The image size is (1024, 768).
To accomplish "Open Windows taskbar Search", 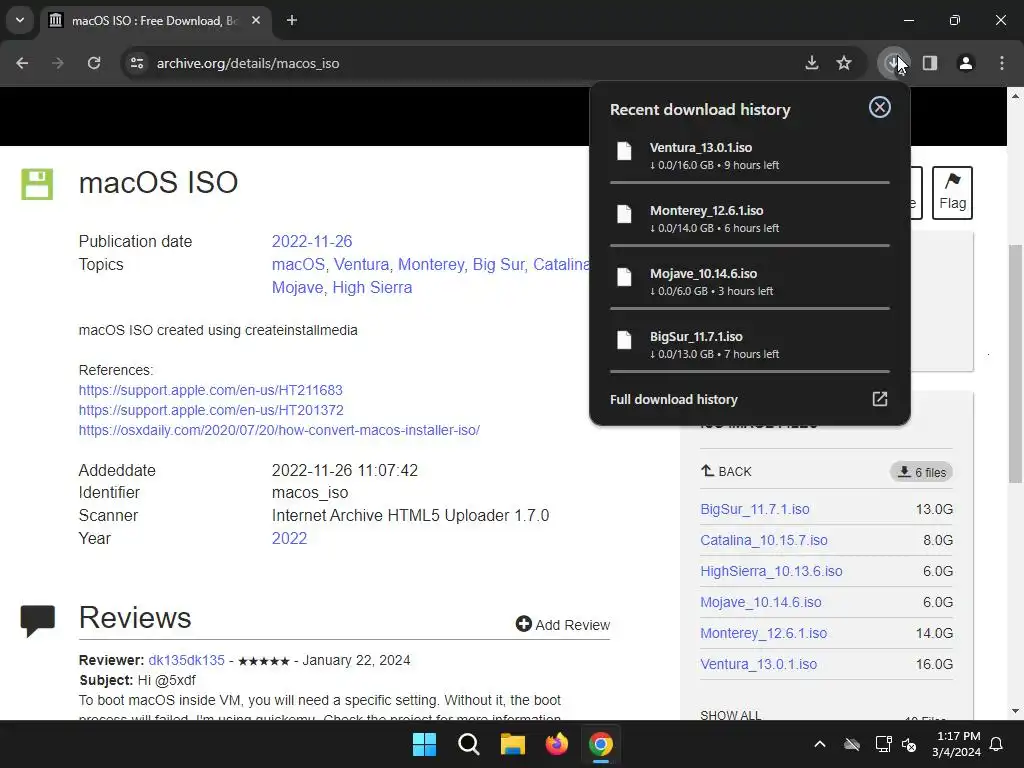I will click(468, 744).
